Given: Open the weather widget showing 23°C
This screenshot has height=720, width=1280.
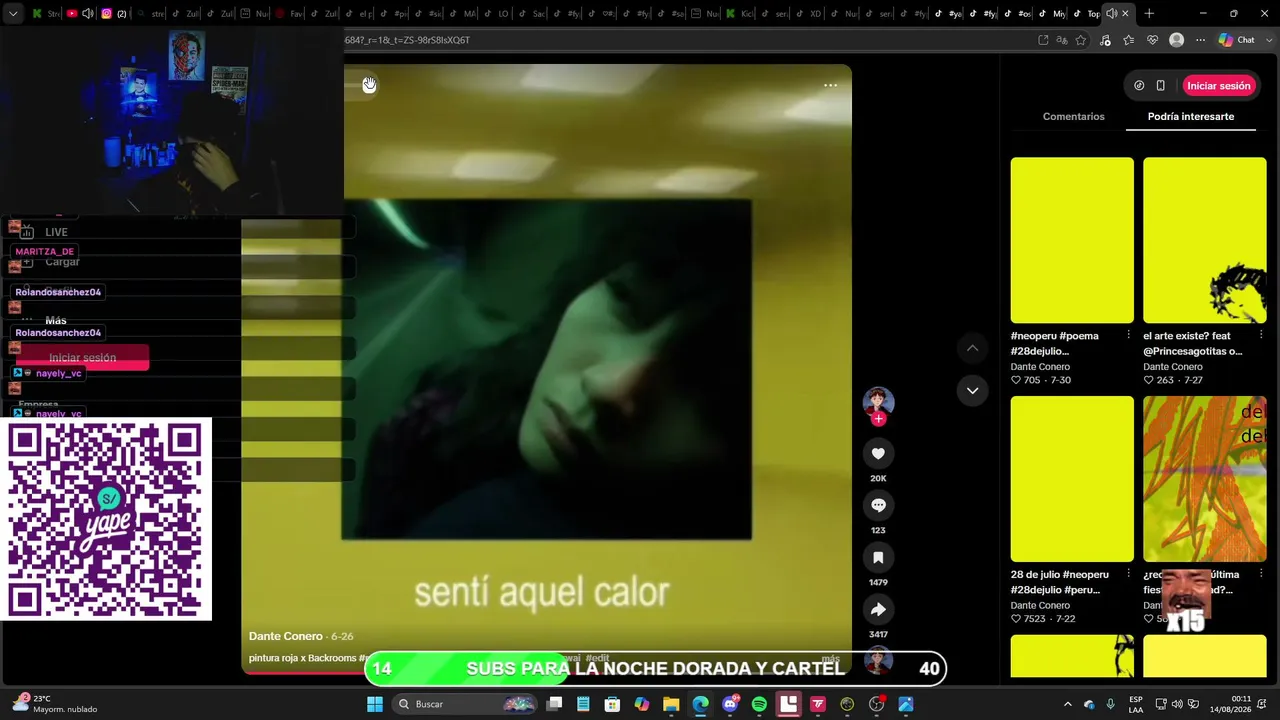Looking at the screenshot, I should click(x=54, y=704).
